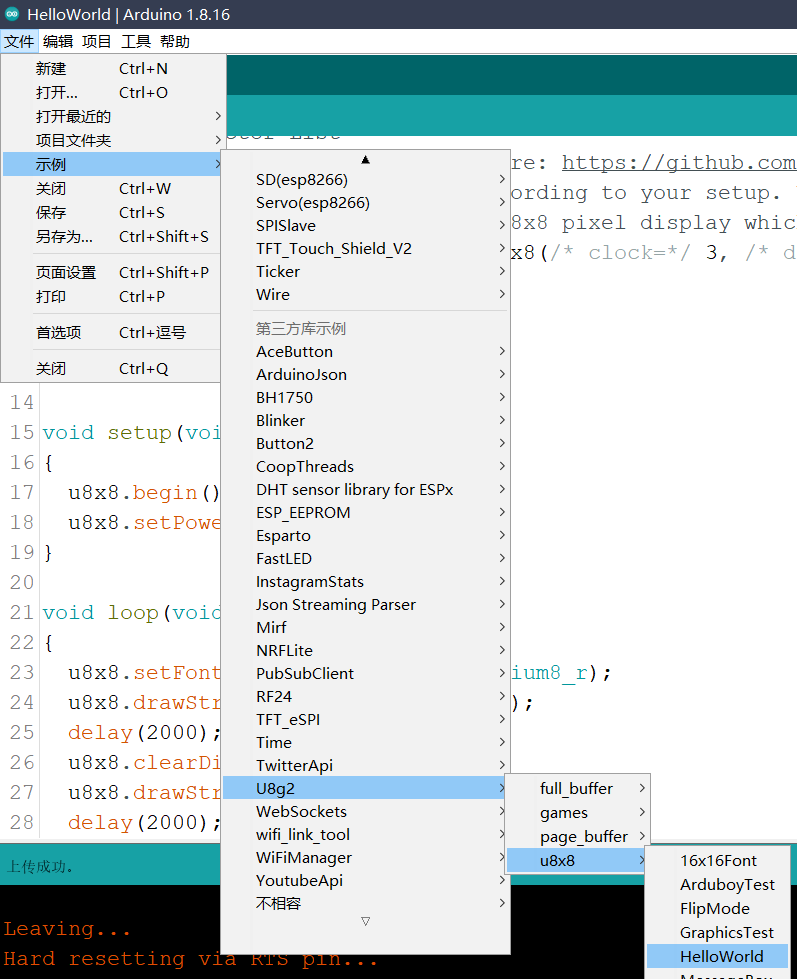Select highlighted U8g2 library entry
The image size is (797, 979).
(x=366, y=789)
